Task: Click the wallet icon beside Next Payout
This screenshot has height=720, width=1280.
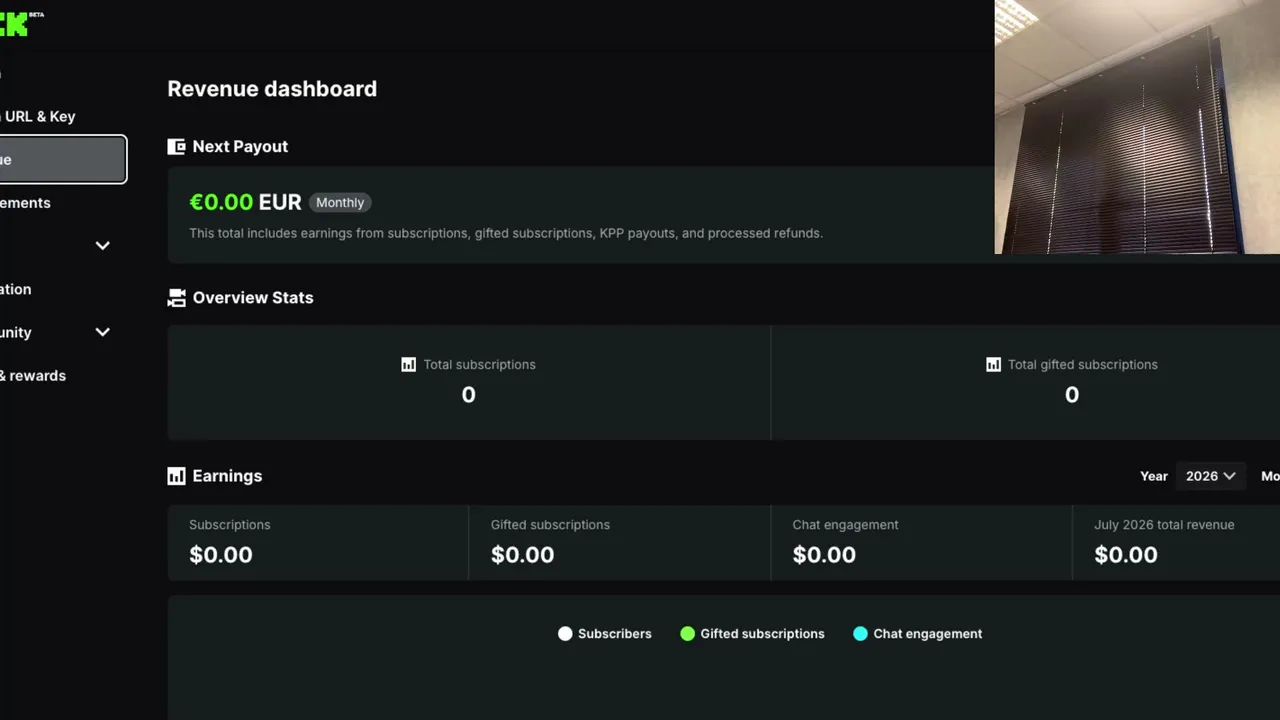Action: pyautogui.click(x=176, y=147)
